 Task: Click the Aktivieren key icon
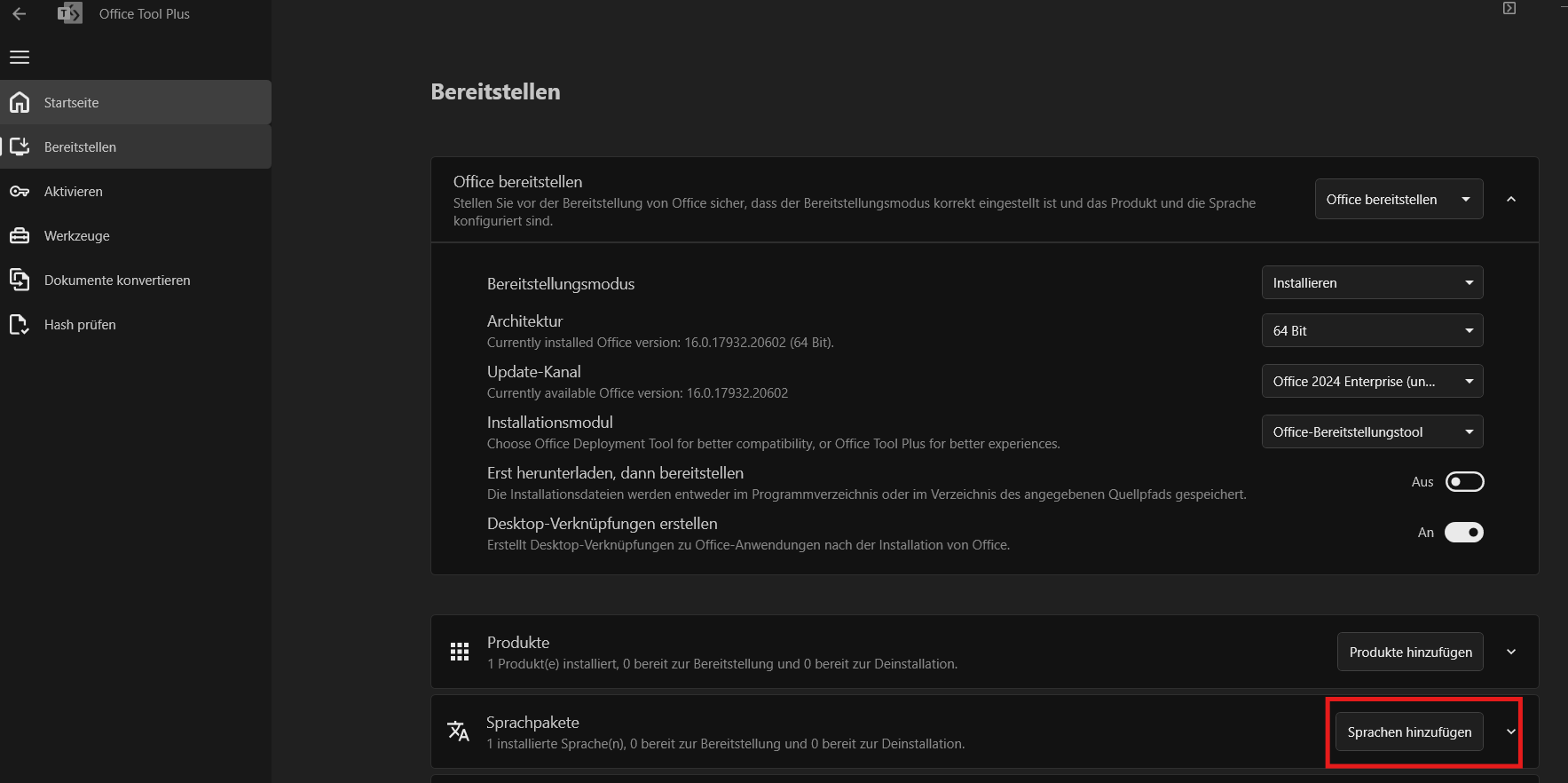[x=20, y=192]
